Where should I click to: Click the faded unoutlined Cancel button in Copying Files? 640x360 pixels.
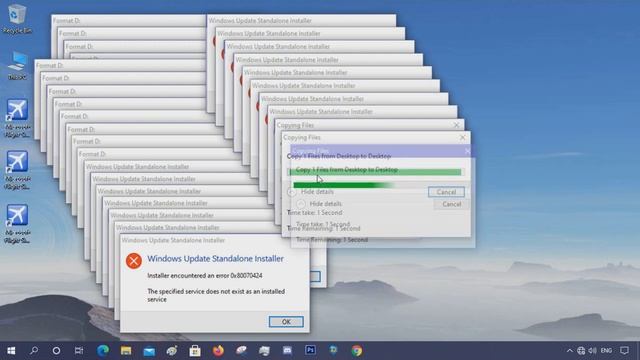(451, 204)
